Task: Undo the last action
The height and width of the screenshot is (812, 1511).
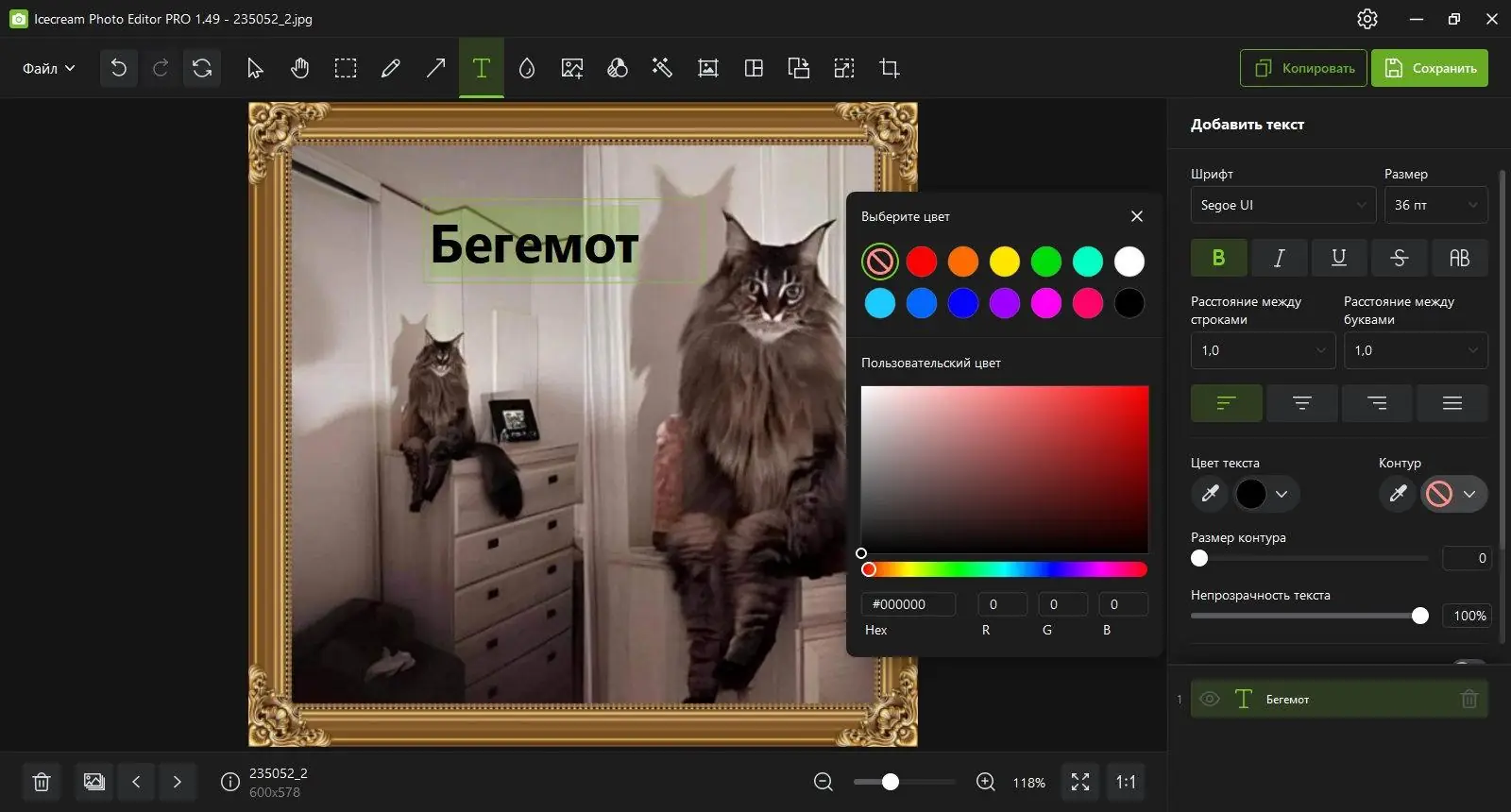Action: pyautogui.click(x=118, y=68)
